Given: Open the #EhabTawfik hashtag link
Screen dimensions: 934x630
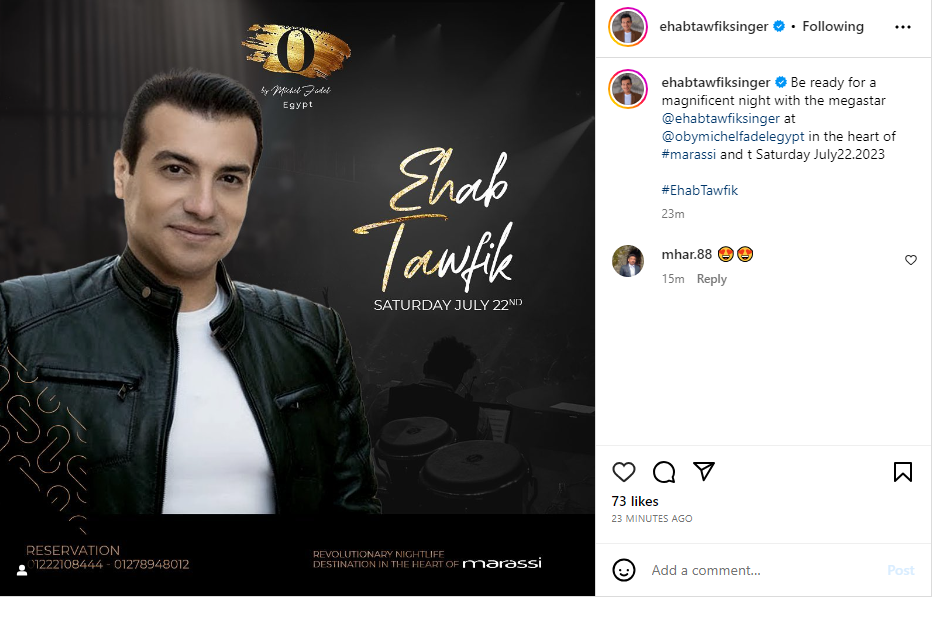Looking at the screenshot, I should pos(699,190).
